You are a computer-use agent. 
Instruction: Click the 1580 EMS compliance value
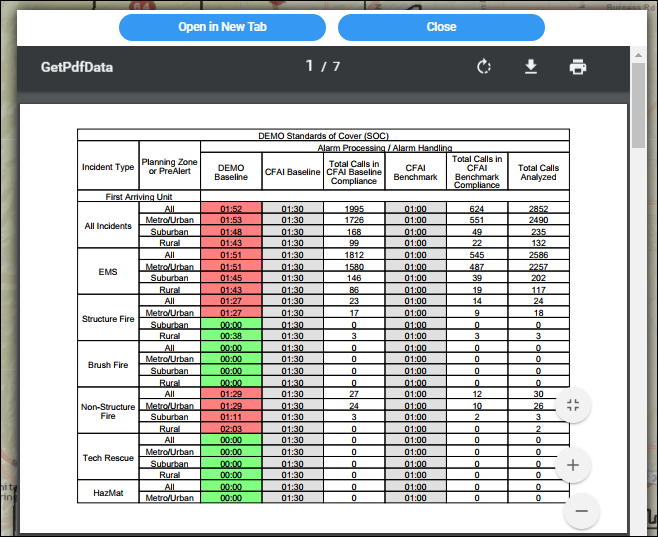pyautogui.click(x=354, y=266)
